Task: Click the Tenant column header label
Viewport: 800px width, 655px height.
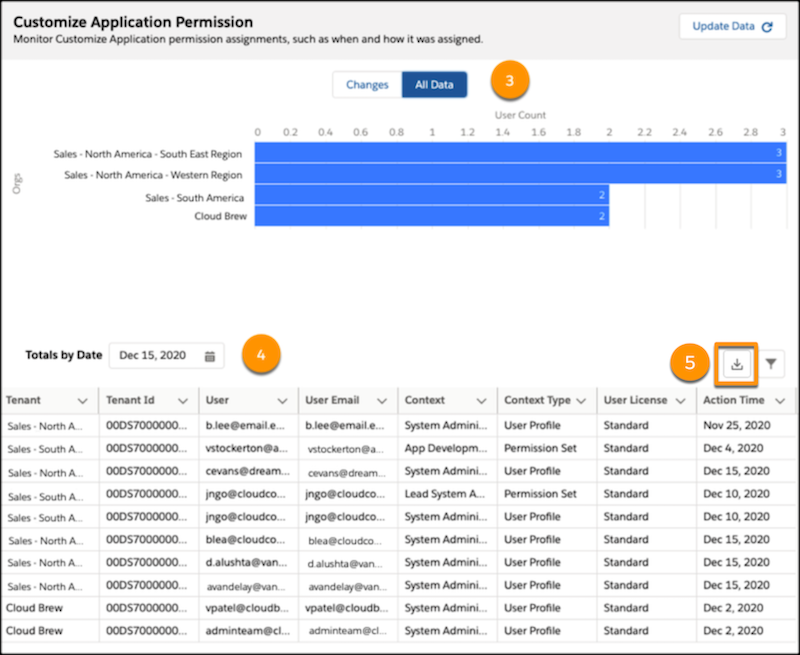Action: [23, 400]
